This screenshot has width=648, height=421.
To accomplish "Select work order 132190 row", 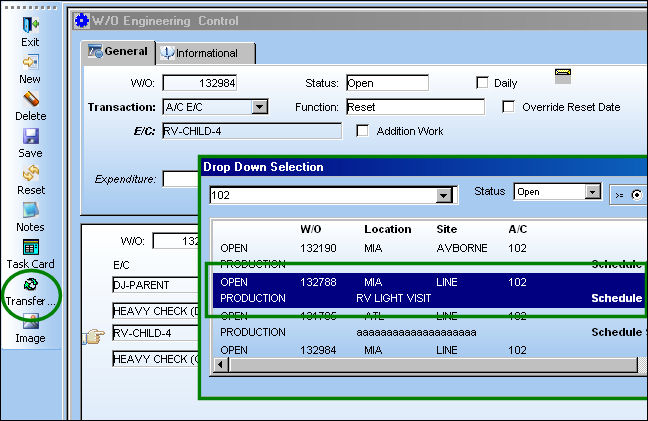I will click(429, 256).
